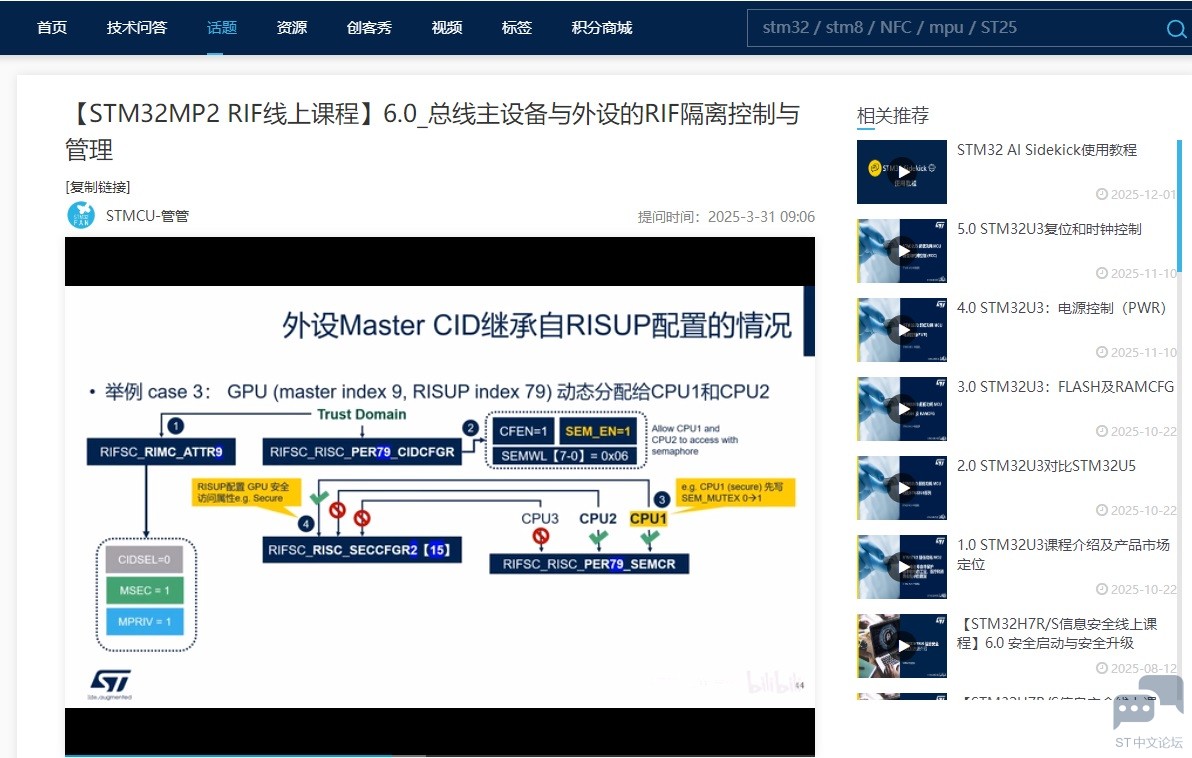This screenshot has height=758, width=1192.
Task: Click the STMCU-管管 author avatar
Action: click(x=81, y=216)
